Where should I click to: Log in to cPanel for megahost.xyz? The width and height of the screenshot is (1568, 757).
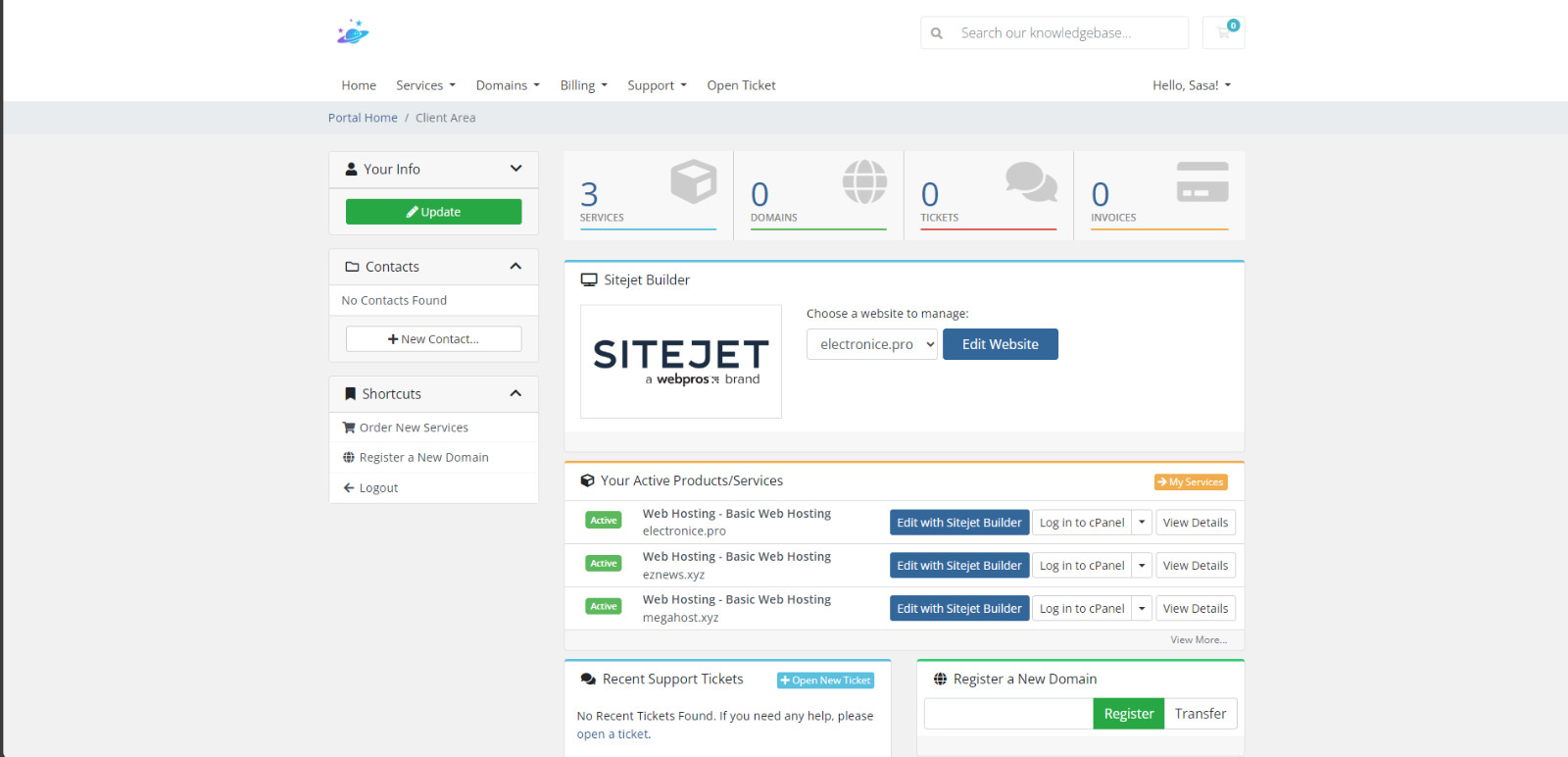point(1082,609)
